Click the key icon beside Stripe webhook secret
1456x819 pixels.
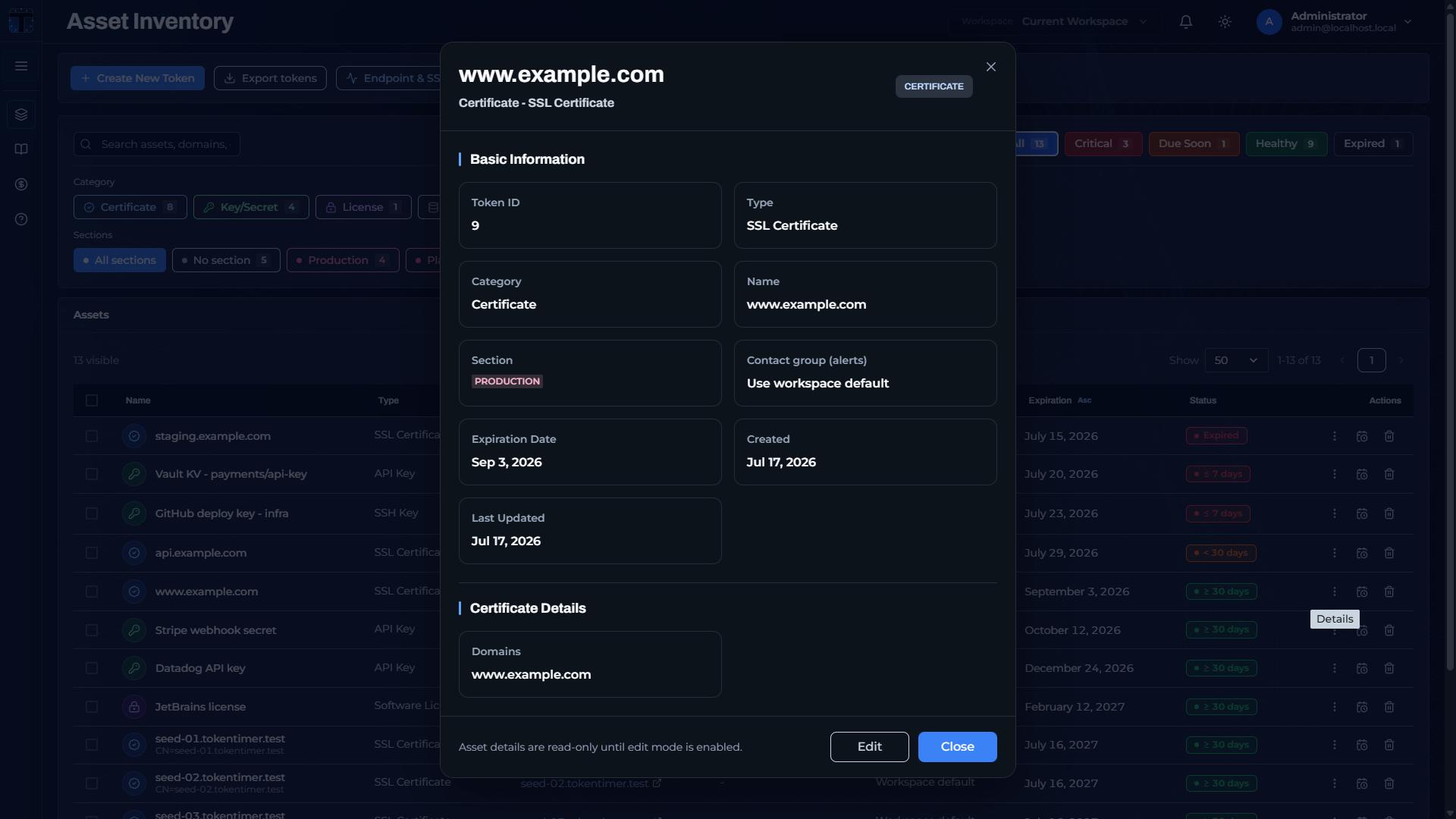134,630
